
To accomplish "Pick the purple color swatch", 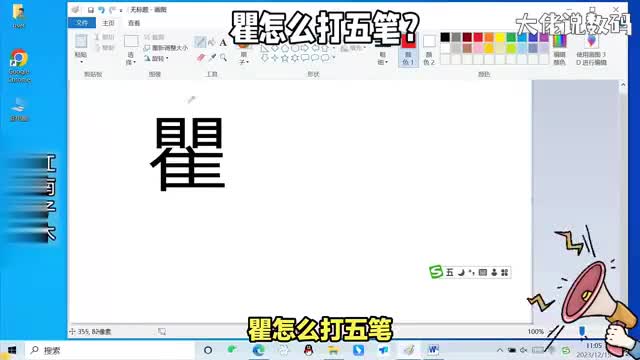I will 544,38.
